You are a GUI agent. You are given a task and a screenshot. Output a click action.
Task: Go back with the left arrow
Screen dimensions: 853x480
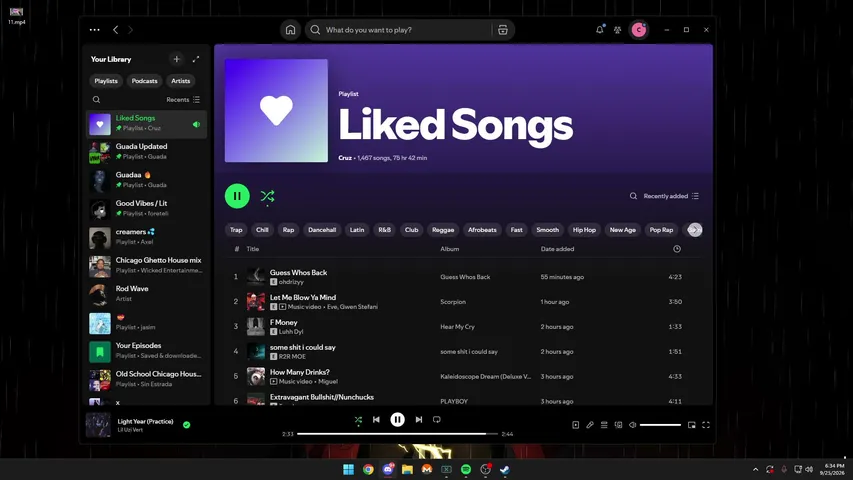(x=115, y=30)
